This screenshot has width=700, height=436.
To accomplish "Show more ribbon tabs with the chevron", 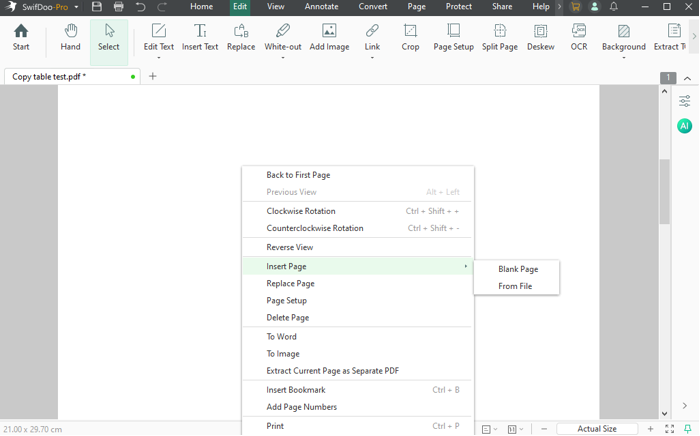I will tap(559, 7).
